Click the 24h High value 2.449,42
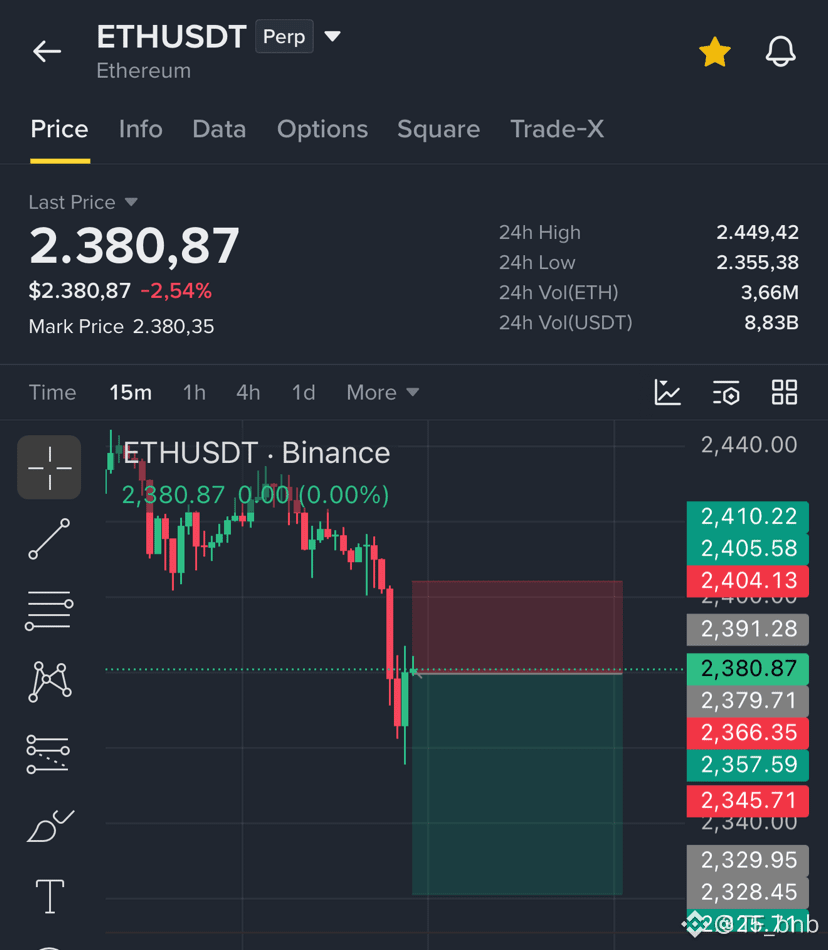This screenshot has width=828, height=950. coord(757,232)
